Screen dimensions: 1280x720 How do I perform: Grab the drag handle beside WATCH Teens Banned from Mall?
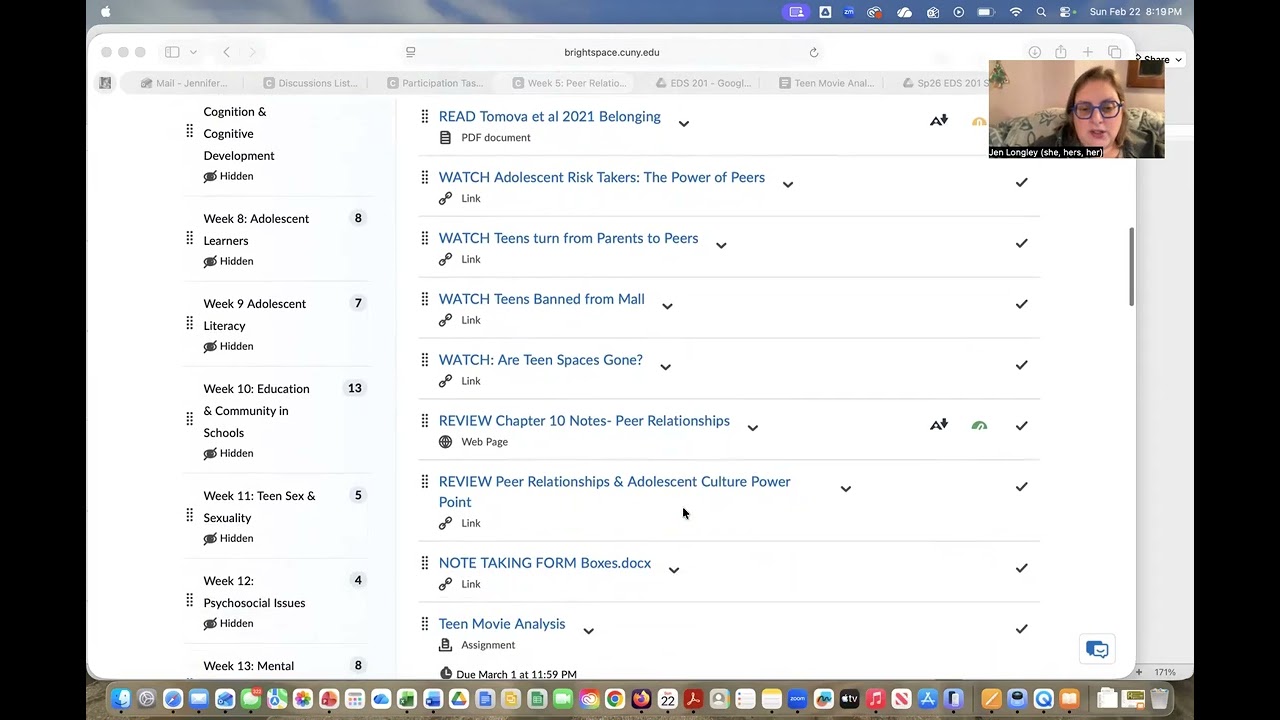tap(424, 299)
